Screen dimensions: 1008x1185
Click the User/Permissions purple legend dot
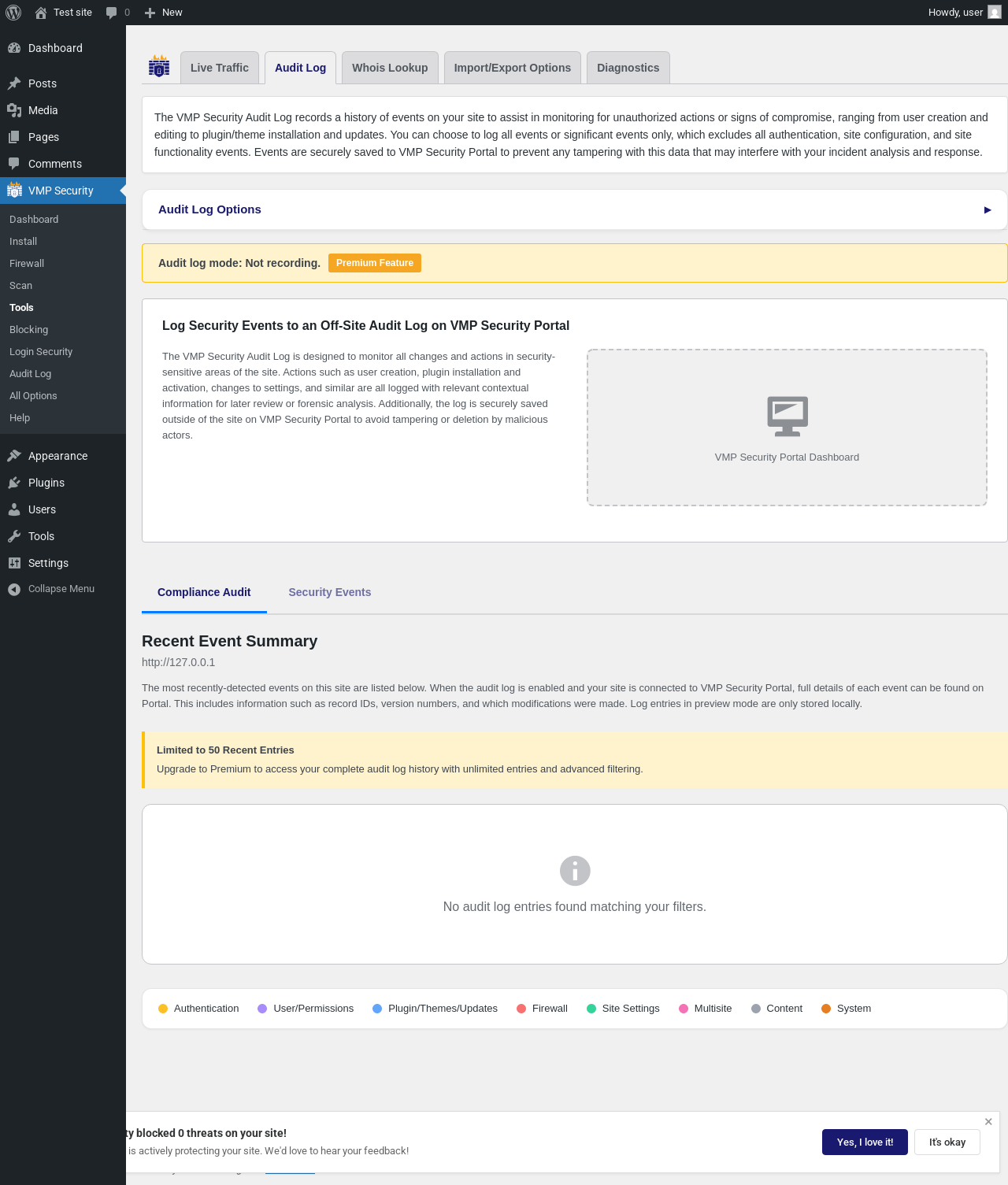pyautogui.click(x=262, y=1009)
